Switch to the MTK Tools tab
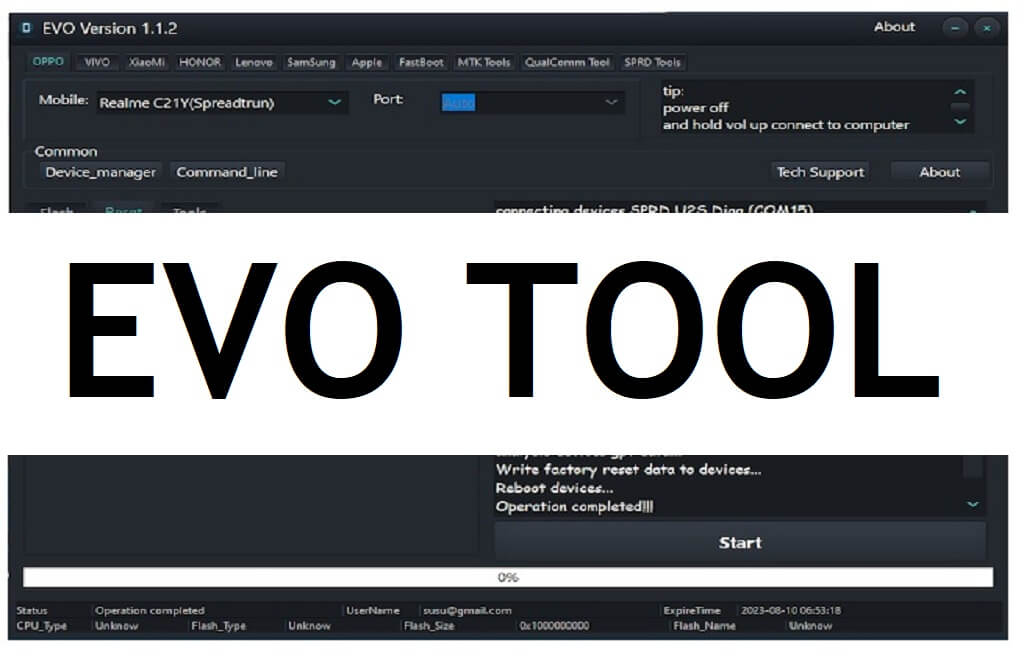1024x660 pixels. click(x=484, y=62)
